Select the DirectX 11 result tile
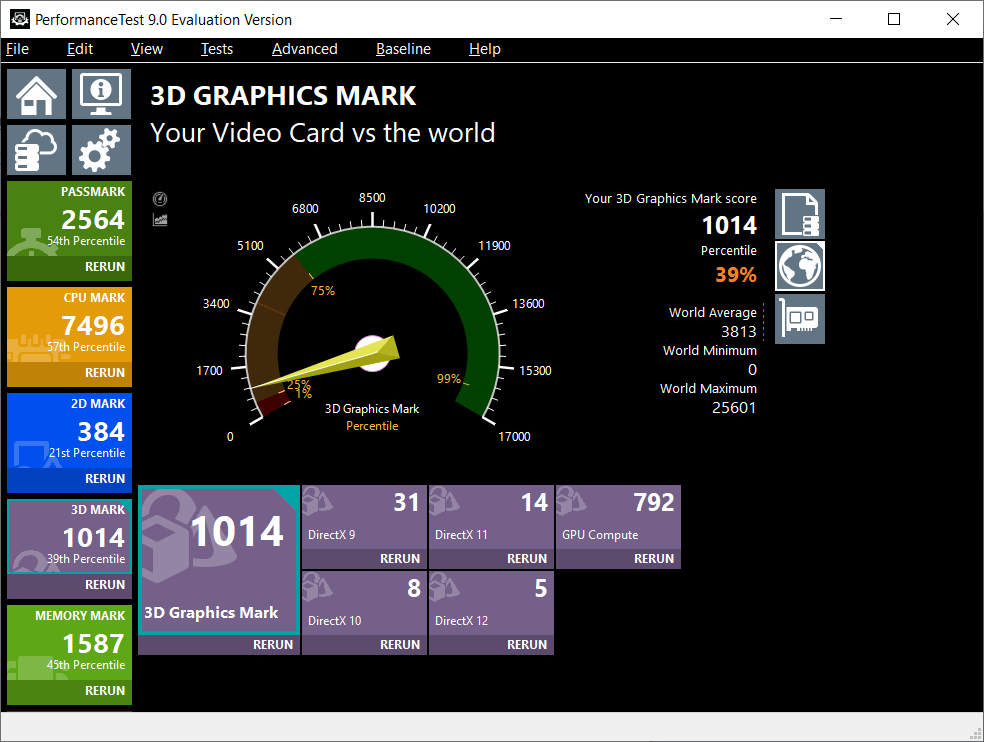Image resolution: width=984 pixels, height=742 pixels. click(x=491, y=517)
